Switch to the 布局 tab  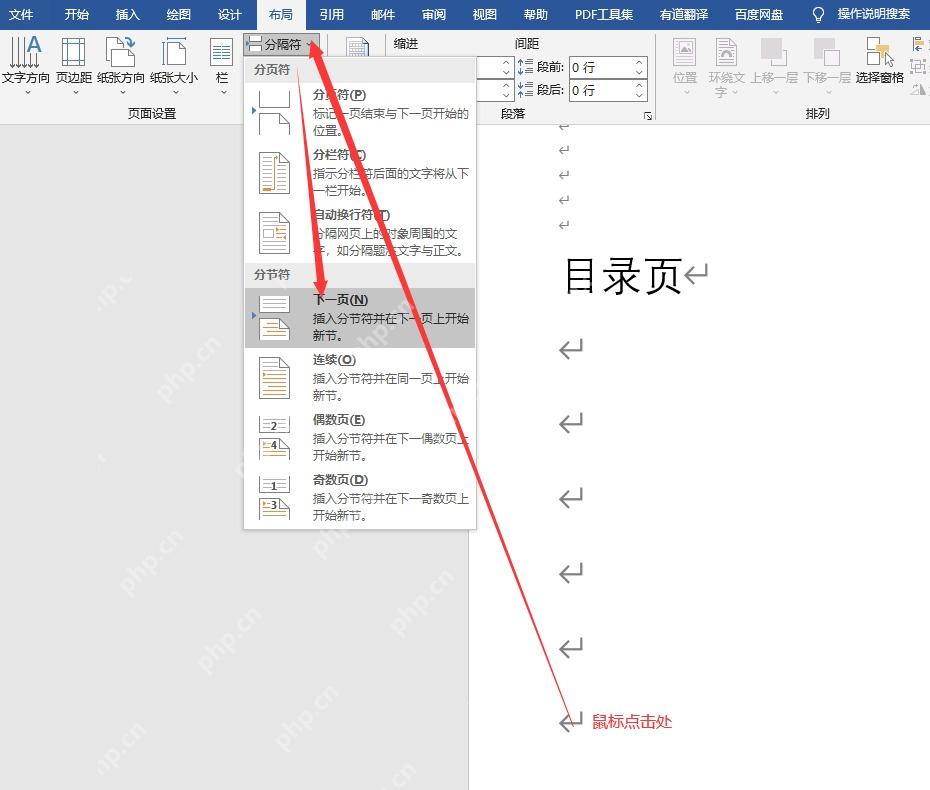click(x=281, y=14)
